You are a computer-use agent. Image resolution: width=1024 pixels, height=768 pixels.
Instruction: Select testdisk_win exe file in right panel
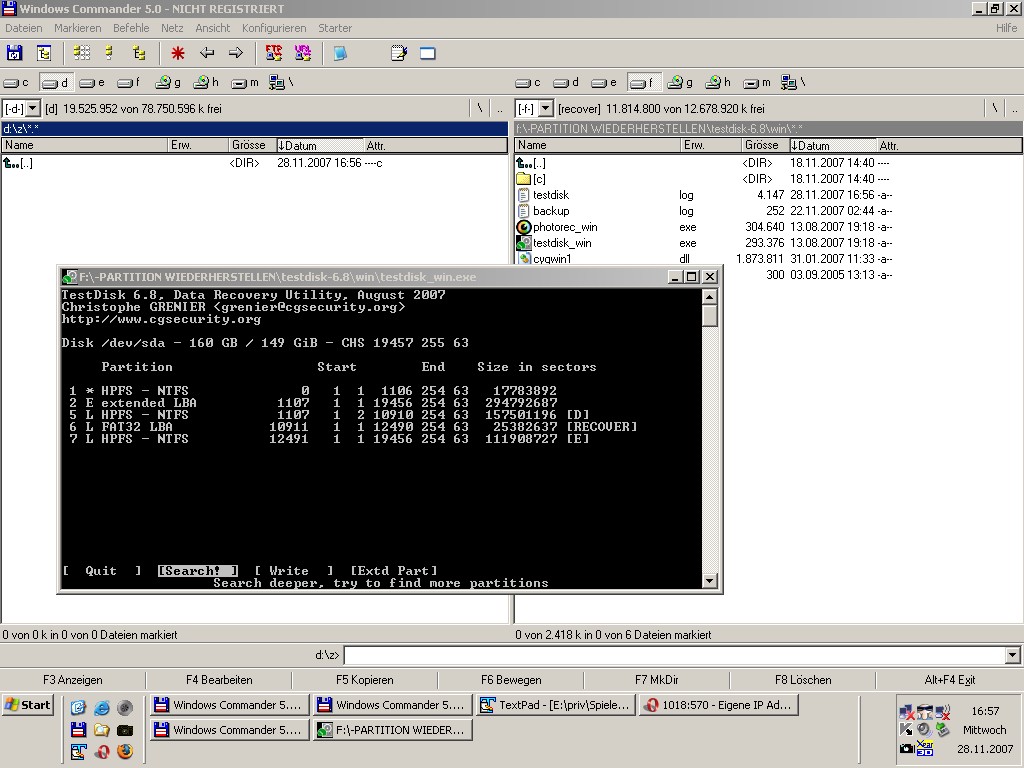704,243
